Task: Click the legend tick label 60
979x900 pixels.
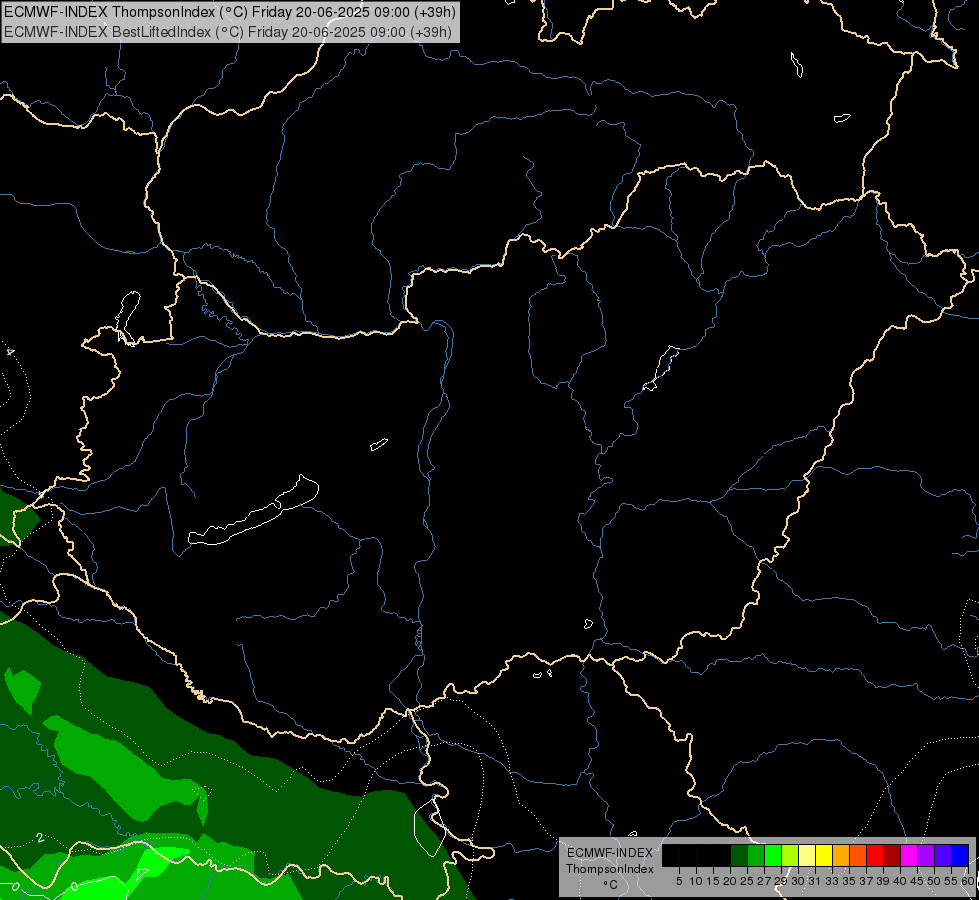Action: point(968,881)
